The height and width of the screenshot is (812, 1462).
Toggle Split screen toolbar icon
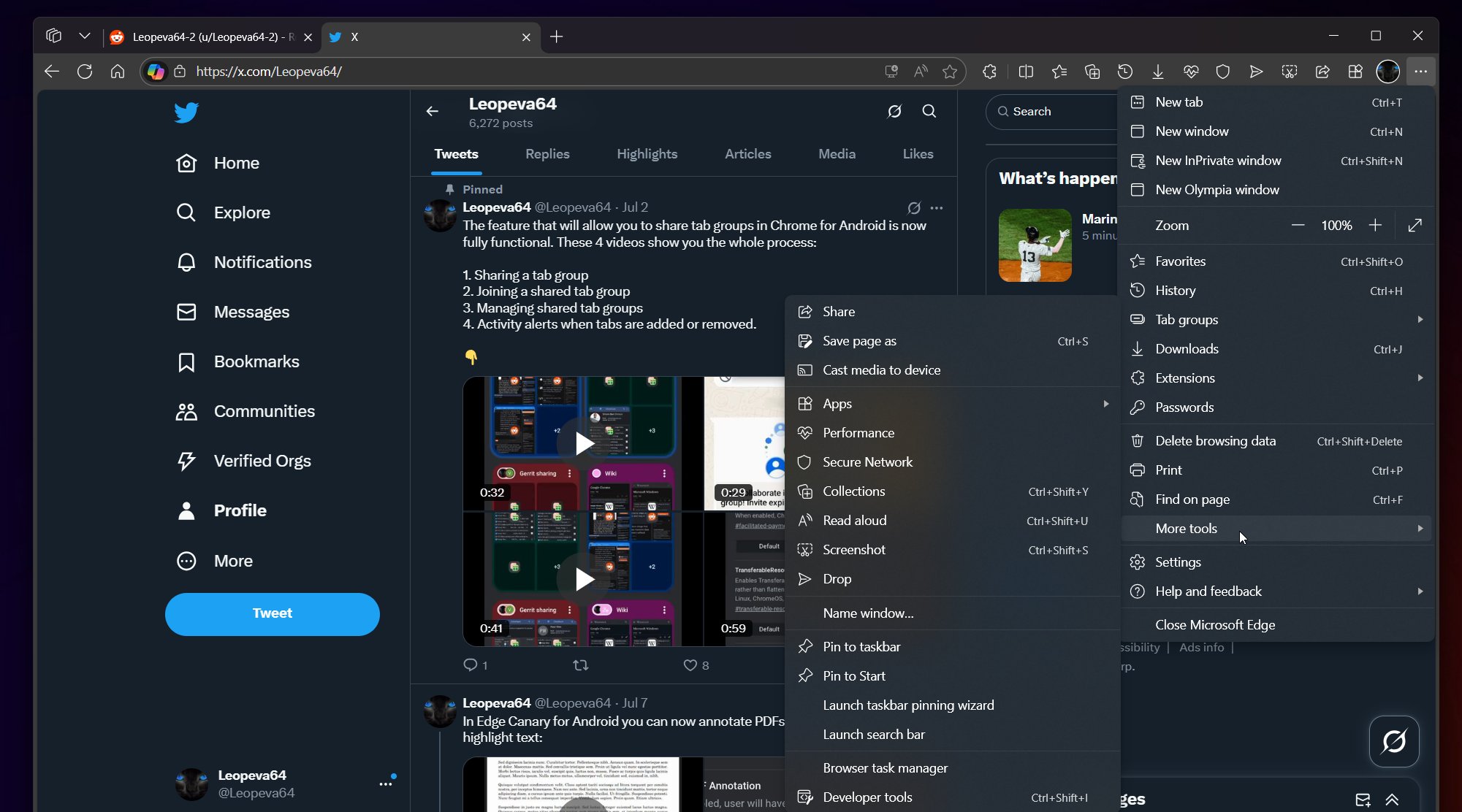(x=1026, y=72)
